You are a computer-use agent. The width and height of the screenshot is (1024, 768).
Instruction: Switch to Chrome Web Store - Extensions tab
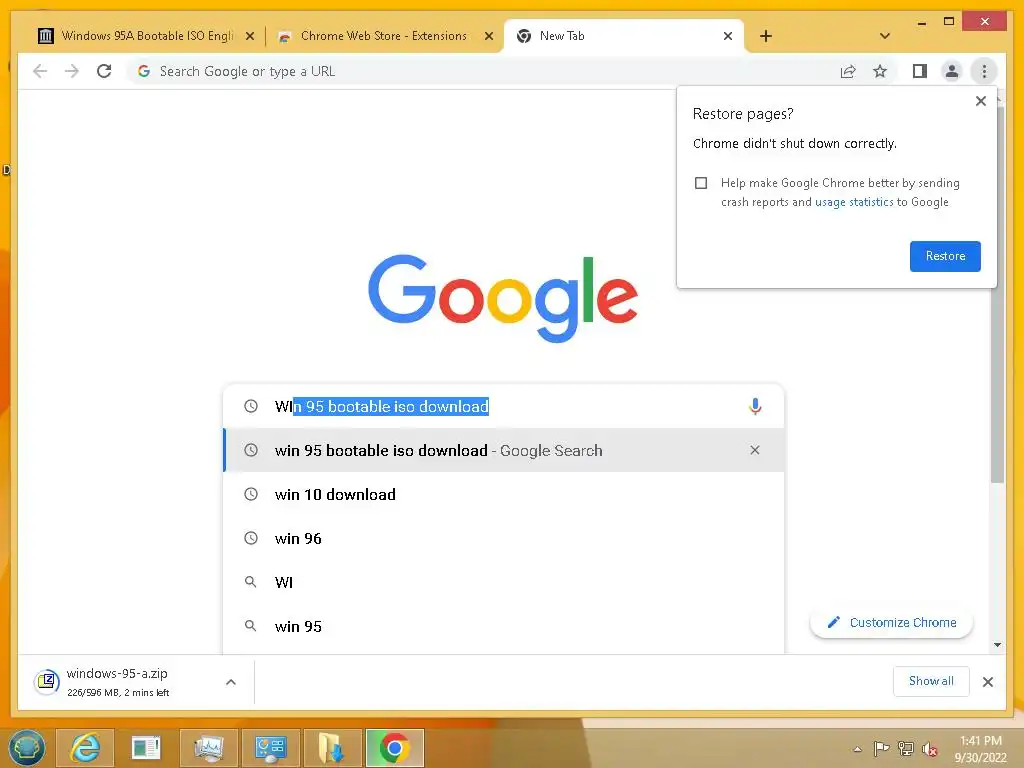pos(383,36)
